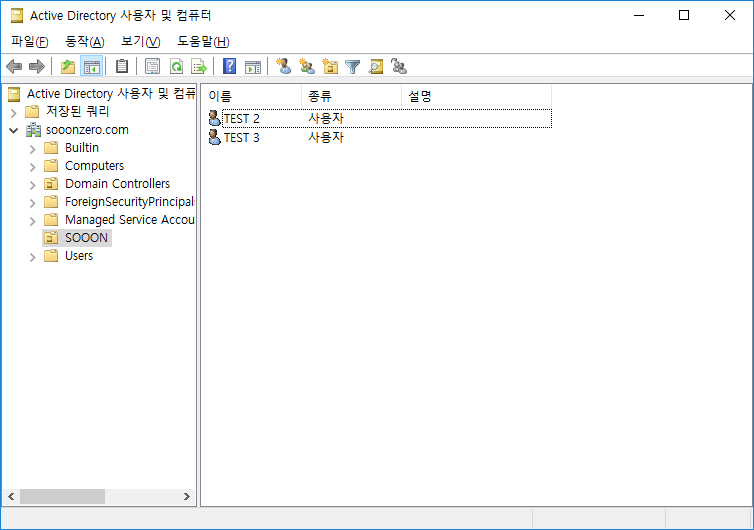Screen dimensions: 754x530
Task: Click the tree pane scroll left arrow
Action: pos(11,496)
